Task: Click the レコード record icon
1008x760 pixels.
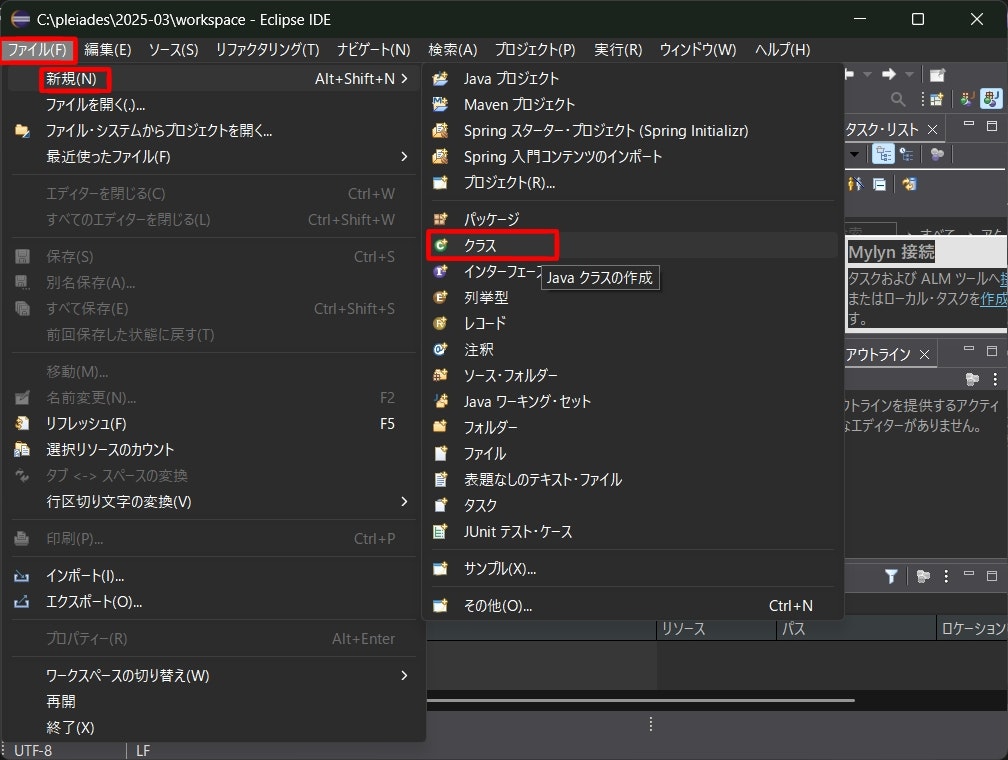Action: click(440, 323)
